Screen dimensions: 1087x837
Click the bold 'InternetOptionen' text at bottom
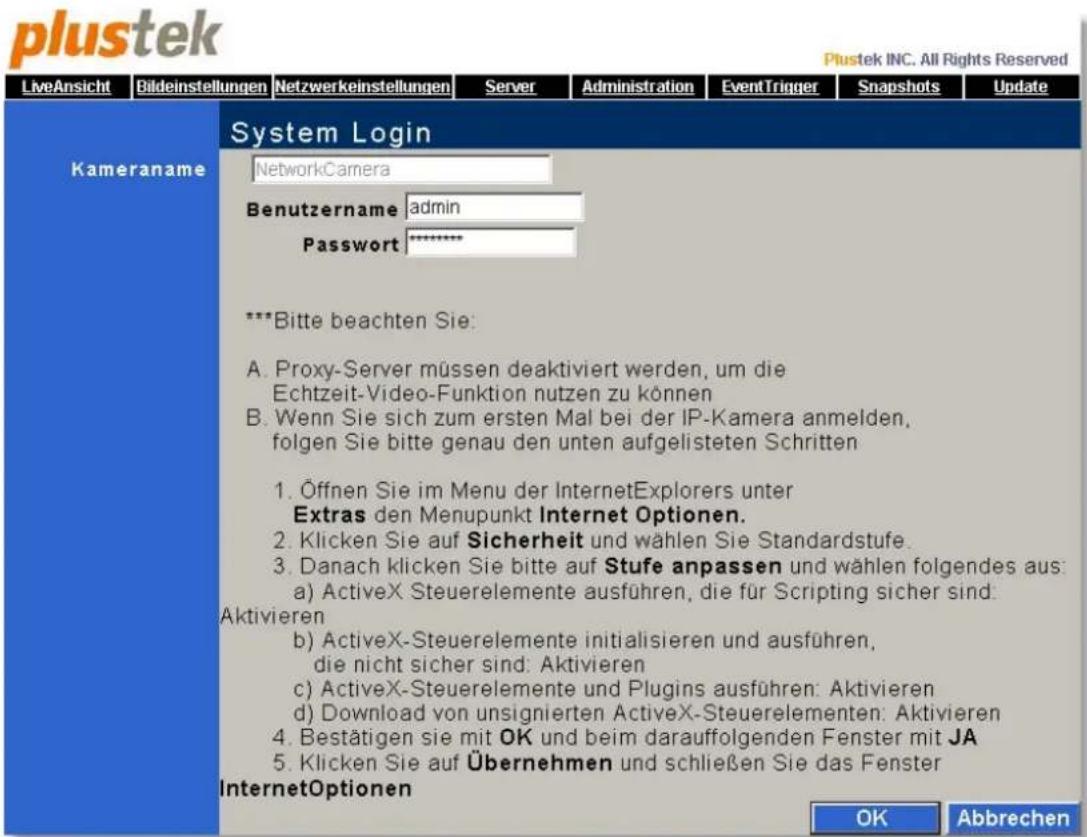tap(315, 788)
